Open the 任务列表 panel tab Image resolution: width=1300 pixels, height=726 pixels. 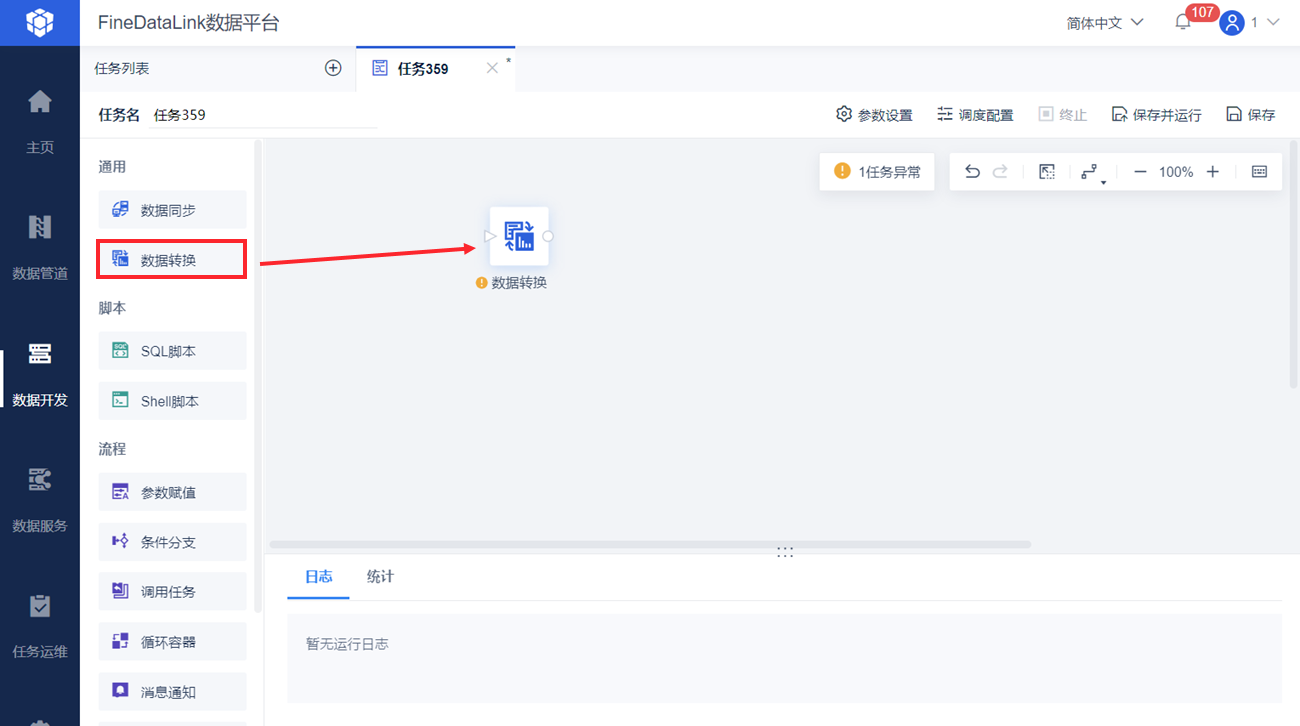(x=122, y=68)
